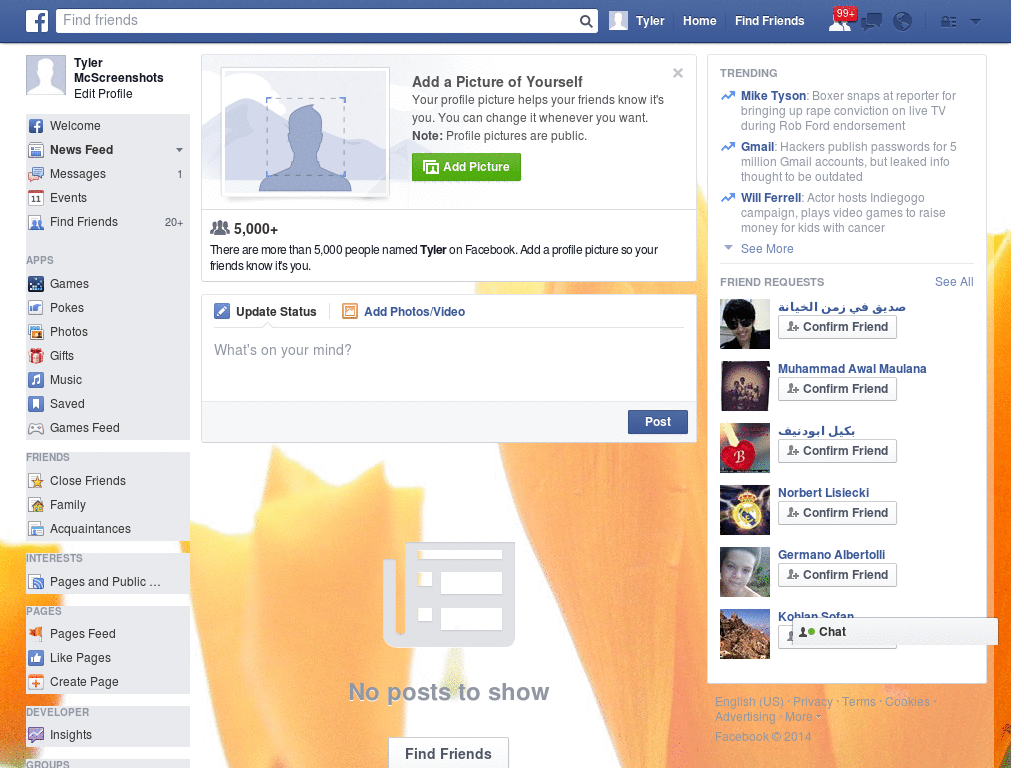The width and height of the screenshot is (1024, 768).
Task: Select Add Photos/Video tab
Action: (404, 312)
